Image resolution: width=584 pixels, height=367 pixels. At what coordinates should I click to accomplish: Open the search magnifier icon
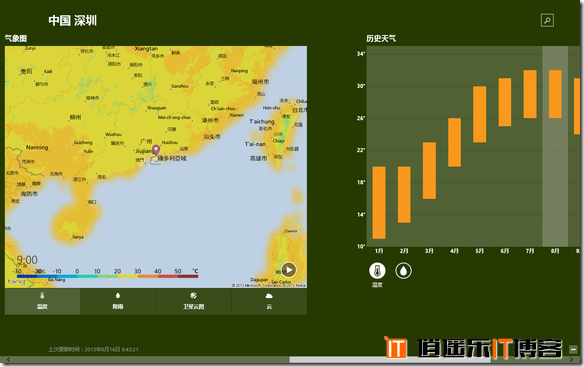tap(547, 20)
